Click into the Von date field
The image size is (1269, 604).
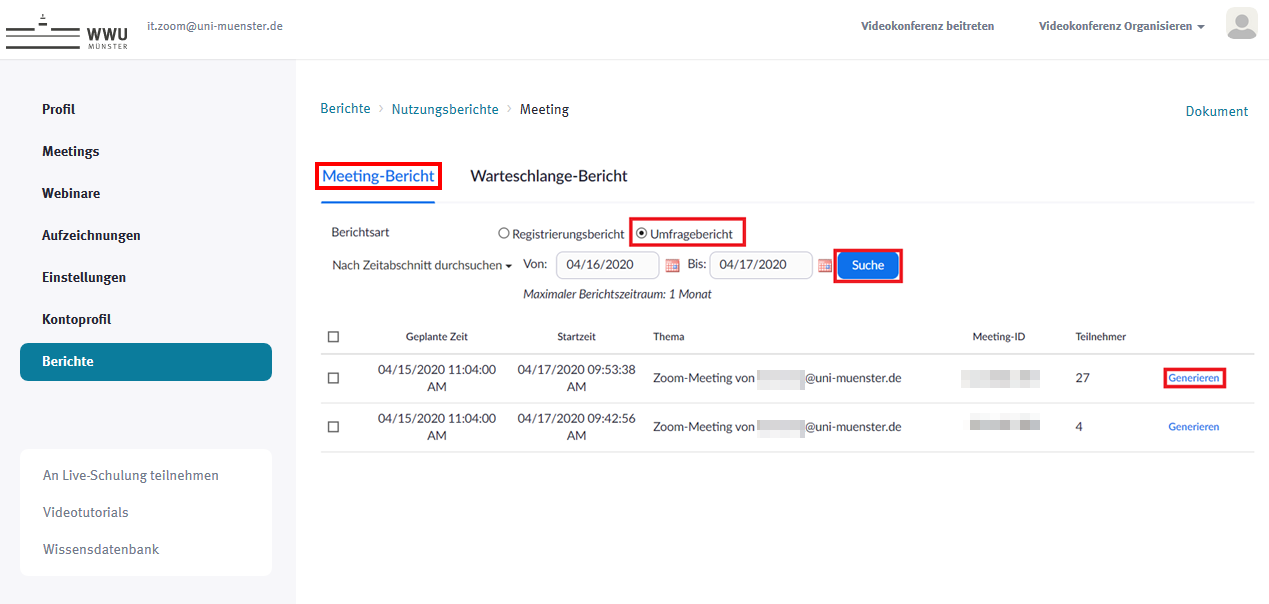606,265
